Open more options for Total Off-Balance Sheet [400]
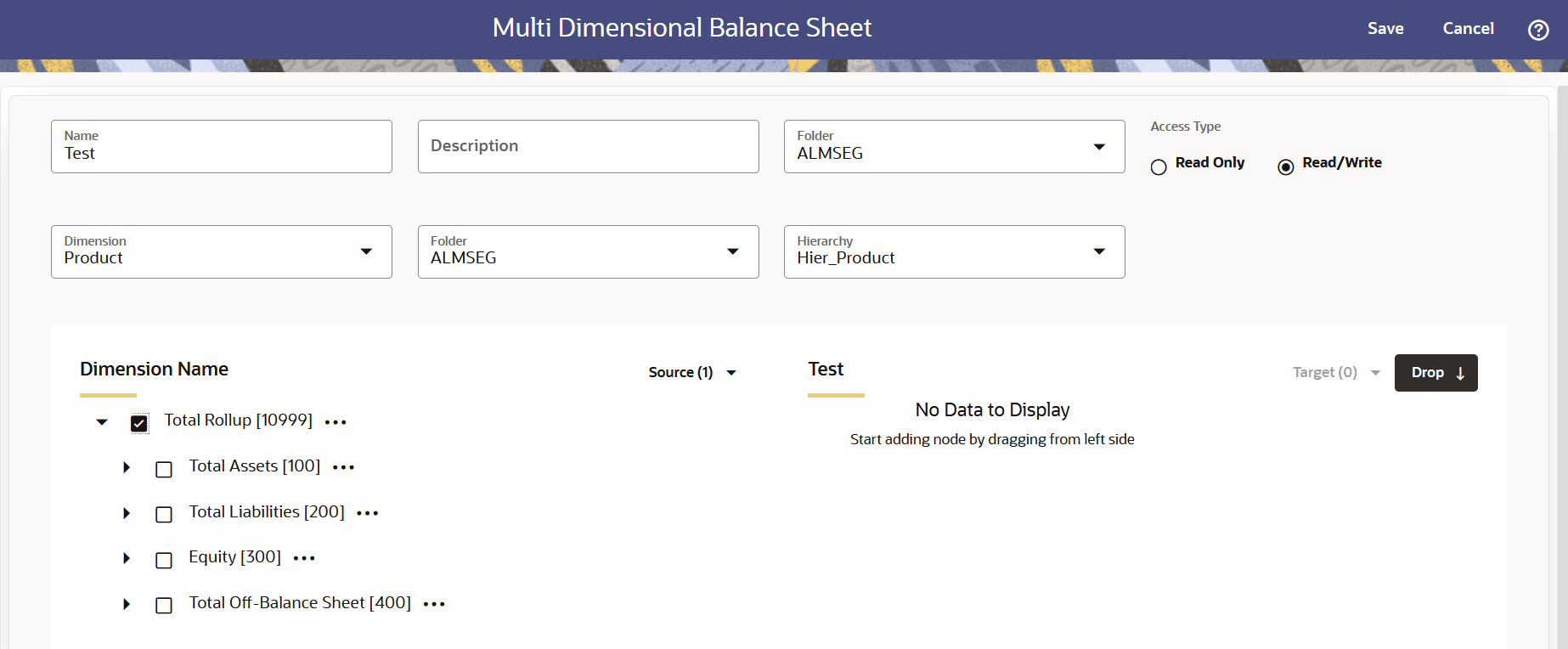The height and width of the screenshot is (649, 1568). click(x=434, y=604)
